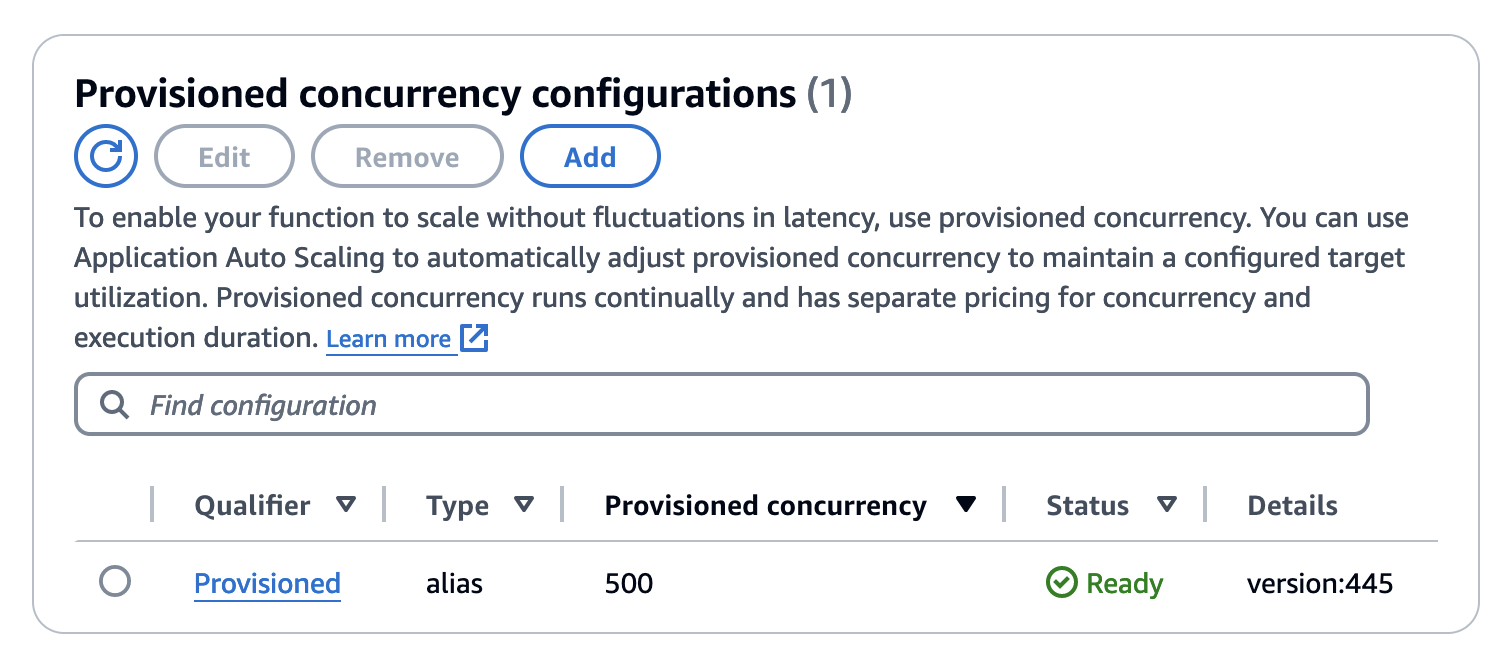Viewport: 1506px width, 672px height.
Task: Click the Status column header label
Action: [x=1087, y=506]
